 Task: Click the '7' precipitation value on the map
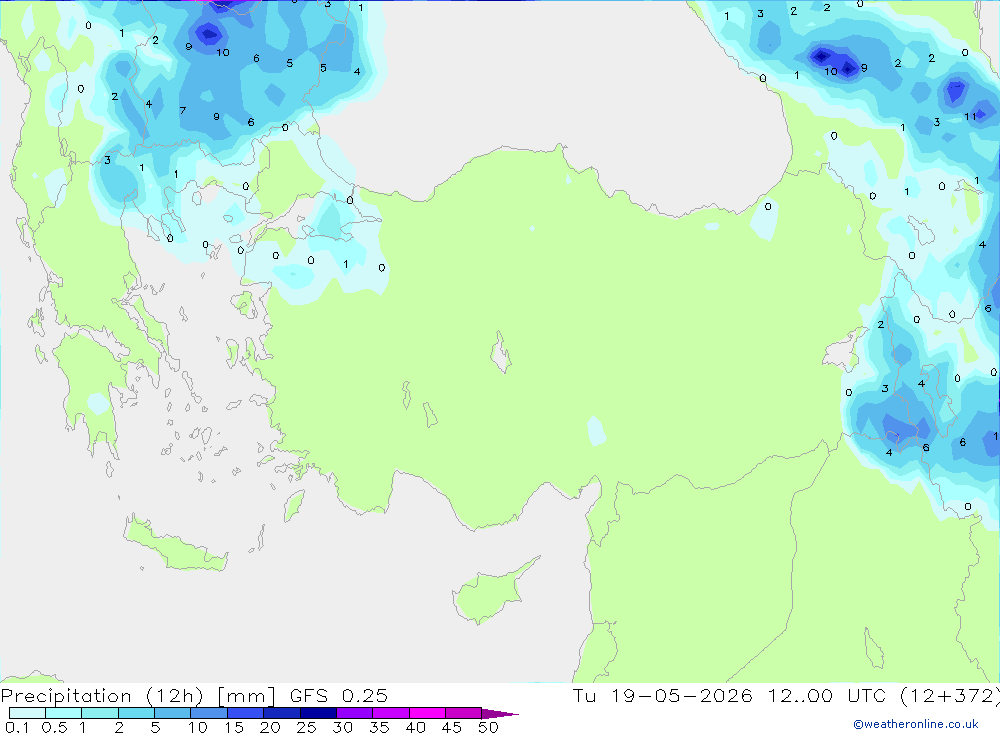tap(182, 110)
